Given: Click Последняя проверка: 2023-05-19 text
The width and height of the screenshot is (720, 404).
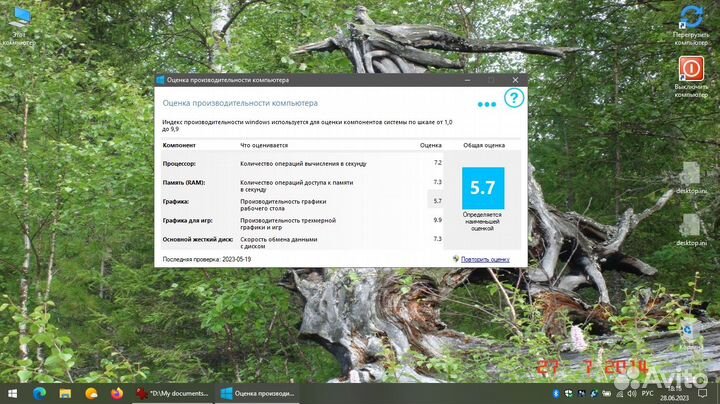Looking at the screenshot, I should tap(207, 259).
